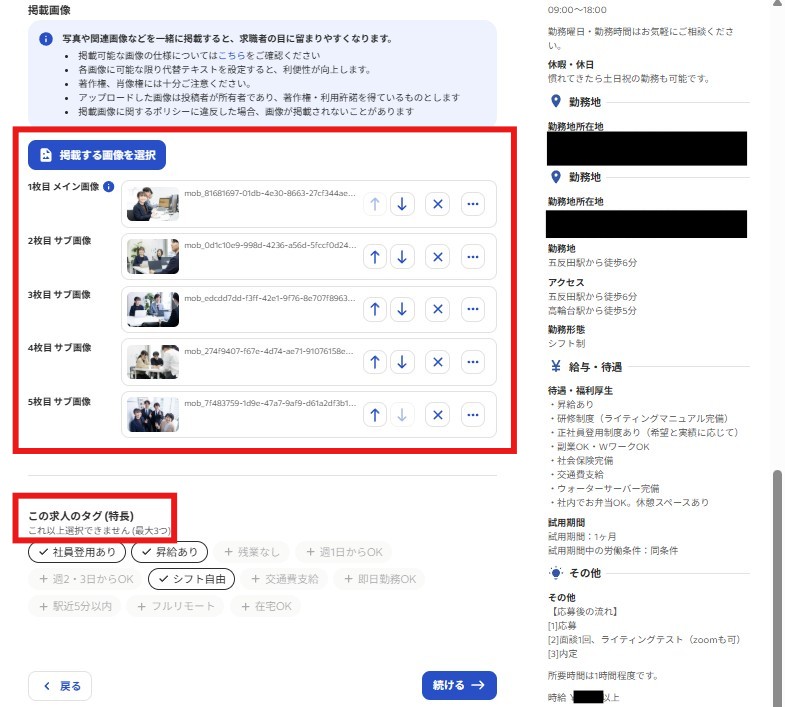Image resolution: width=800 pixels, height=707 pixels.
Task: Open the ellipsis menu of 5th sub image
Action: pos(472,415)
